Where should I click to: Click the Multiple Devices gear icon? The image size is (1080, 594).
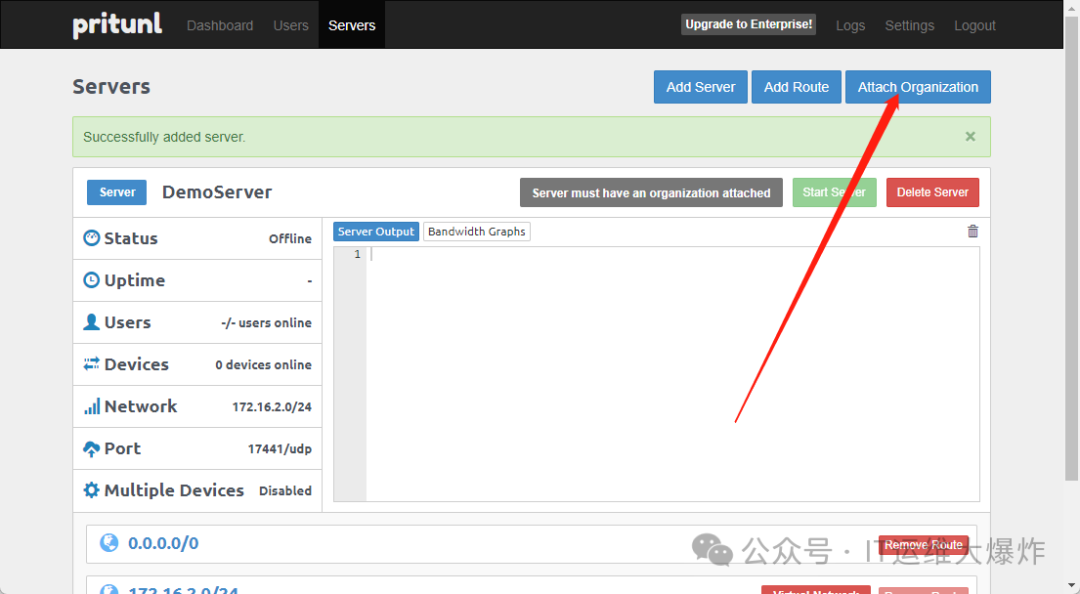coord(92,490)
